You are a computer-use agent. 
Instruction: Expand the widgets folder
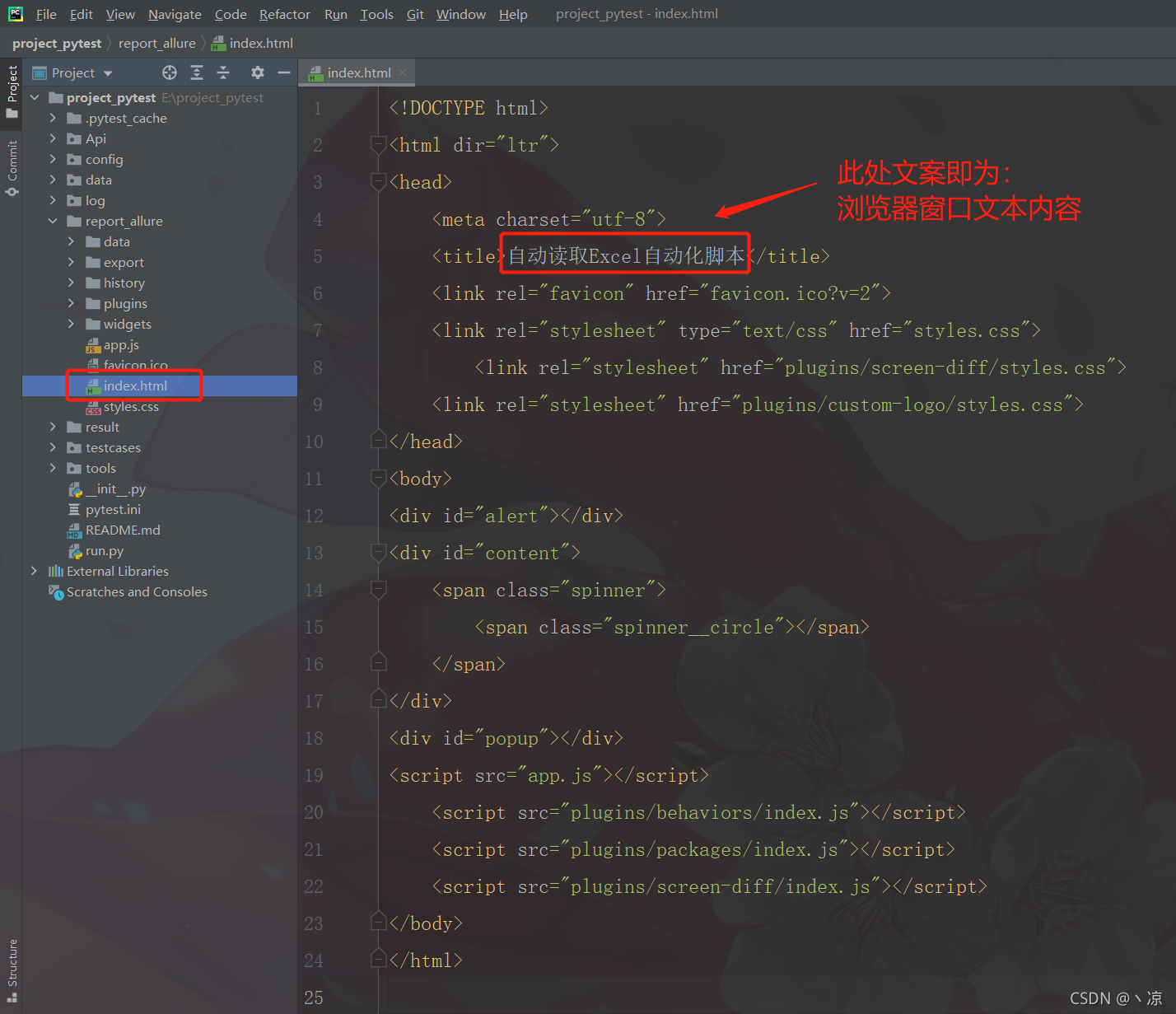pyautogui.click(x=71, y=324)
